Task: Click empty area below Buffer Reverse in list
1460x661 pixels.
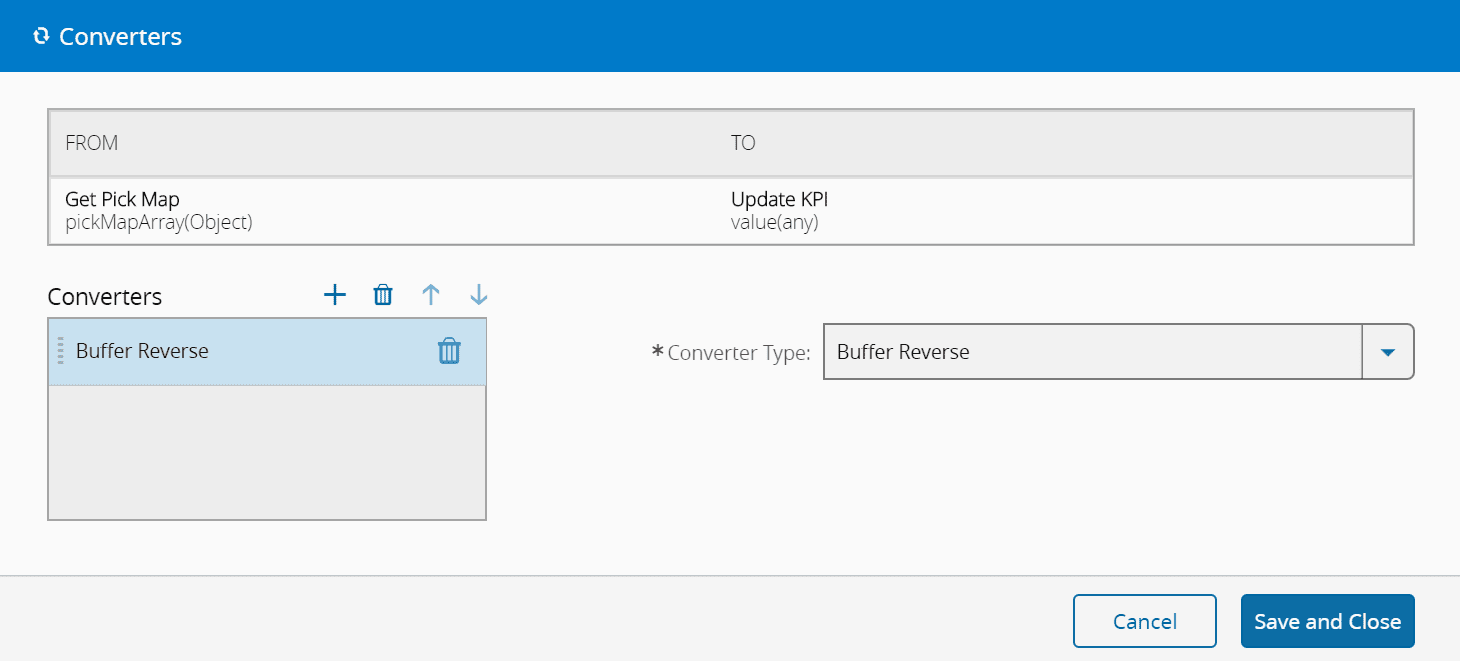Action: tap(267, 452)
